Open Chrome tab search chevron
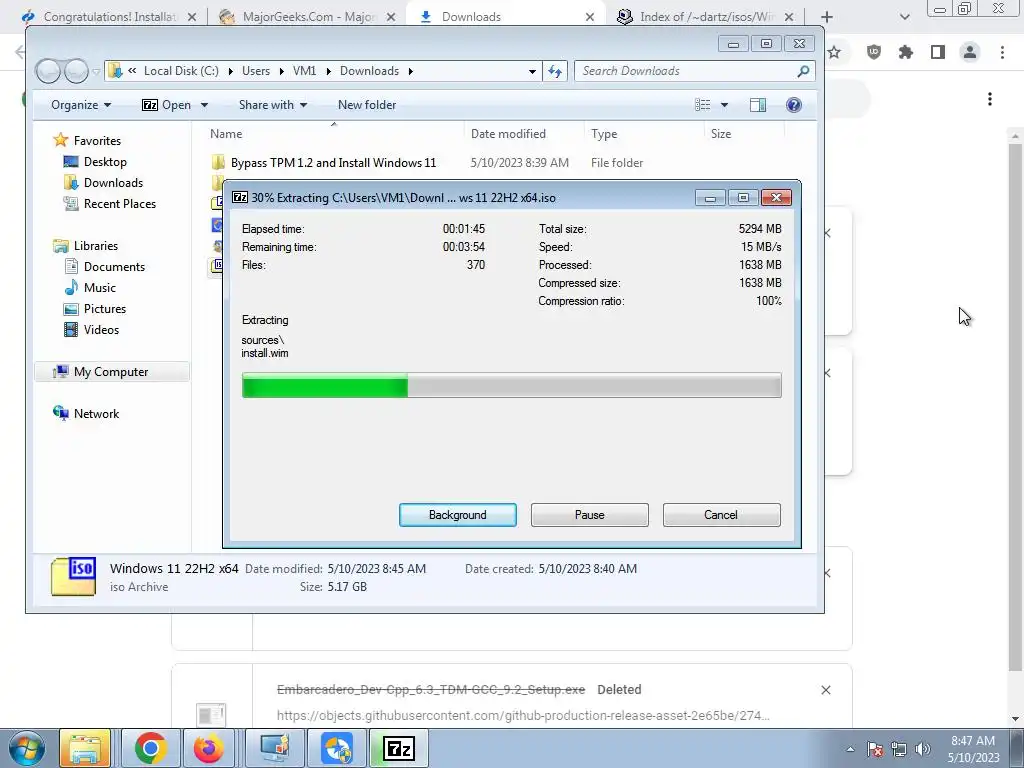 pos(904,17)
